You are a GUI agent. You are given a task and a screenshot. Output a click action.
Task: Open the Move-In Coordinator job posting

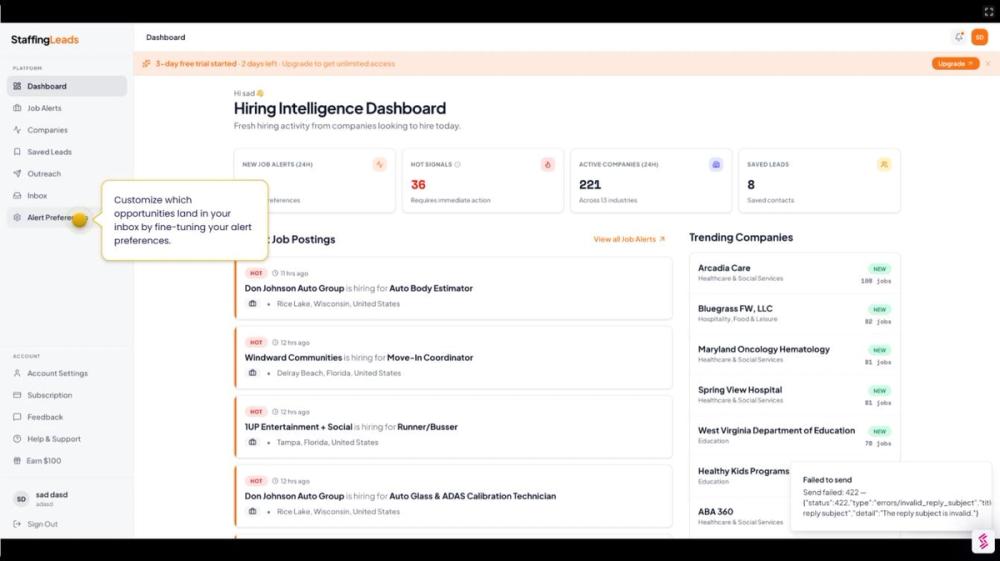click(x=453, y=358)
